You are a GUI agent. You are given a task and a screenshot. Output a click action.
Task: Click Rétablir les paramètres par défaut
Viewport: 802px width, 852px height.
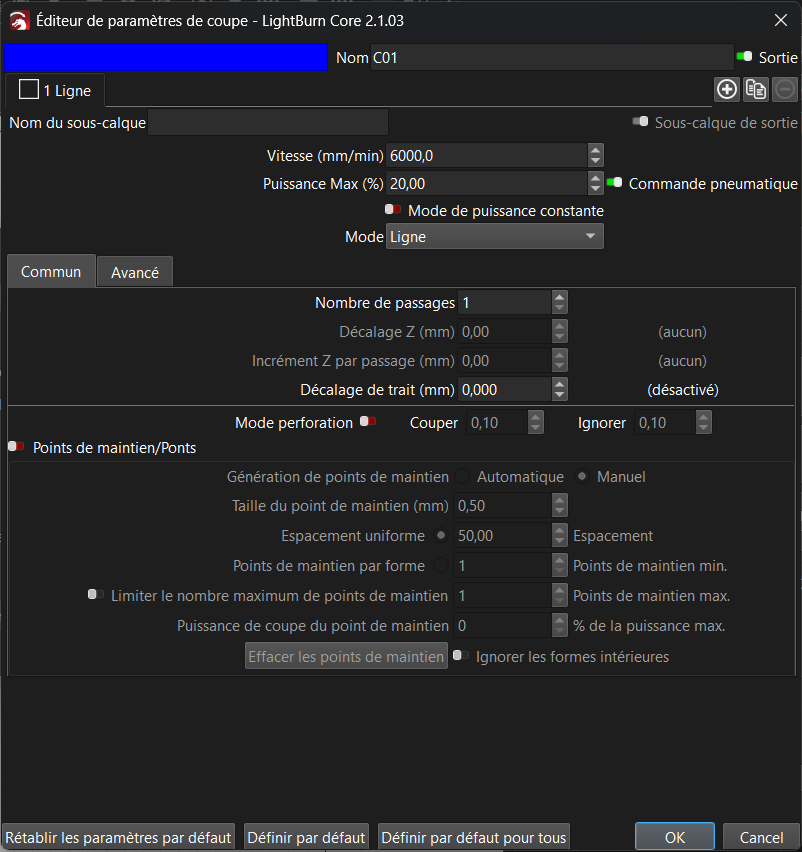(118, 837)
